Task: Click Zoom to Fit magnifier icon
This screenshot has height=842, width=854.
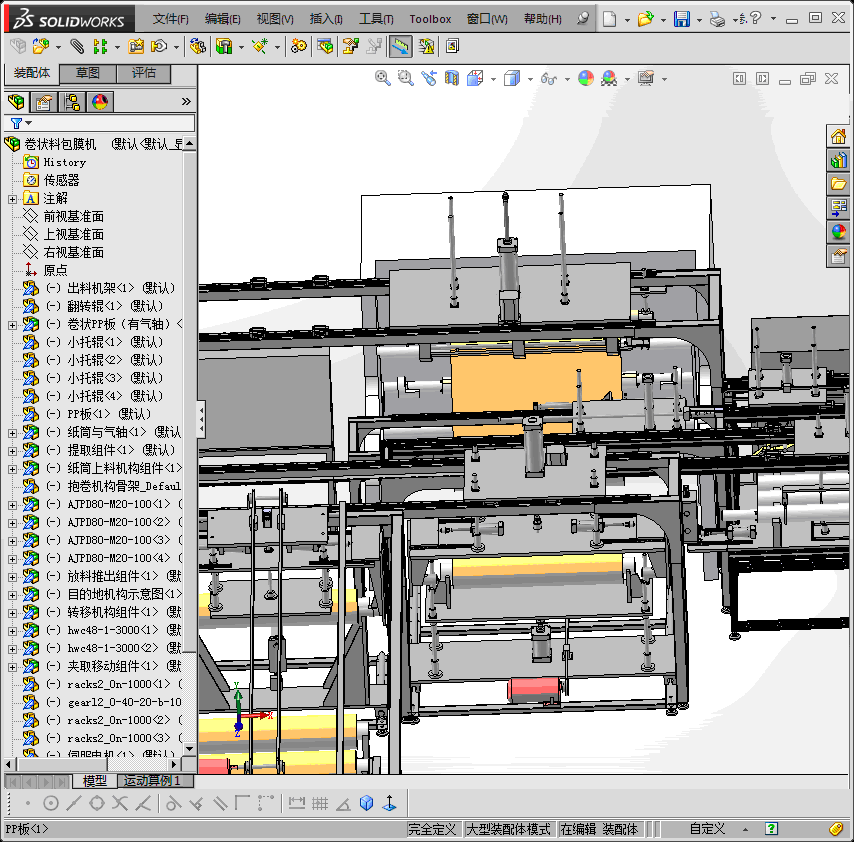Action: point(383,78)
